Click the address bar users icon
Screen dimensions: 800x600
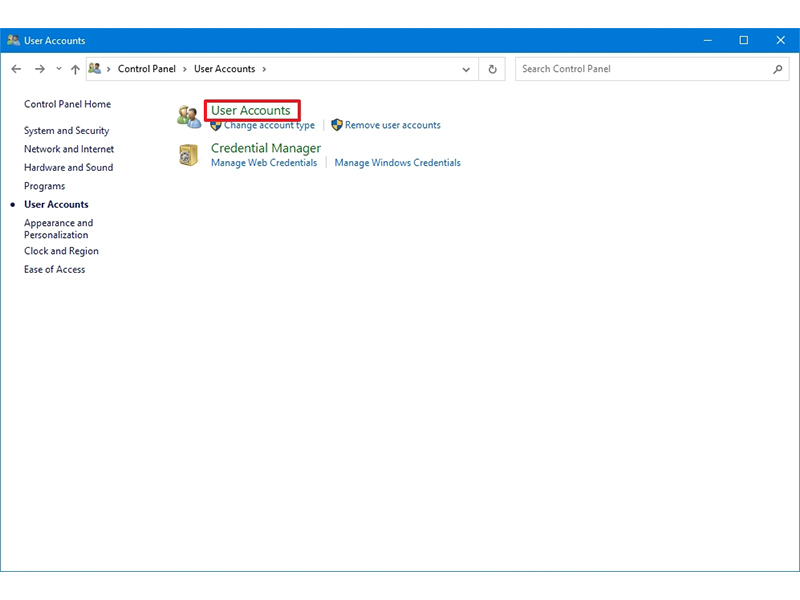pos(94,68)
